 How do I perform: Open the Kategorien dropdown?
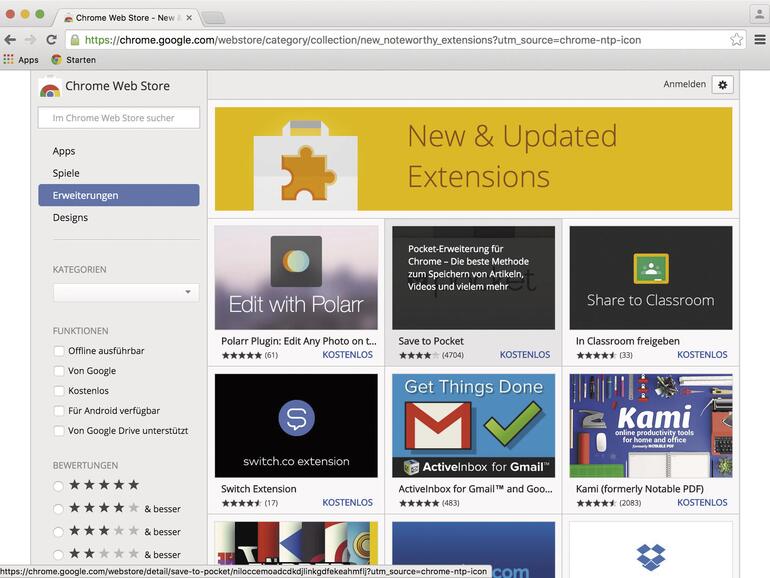coord(126,292)
